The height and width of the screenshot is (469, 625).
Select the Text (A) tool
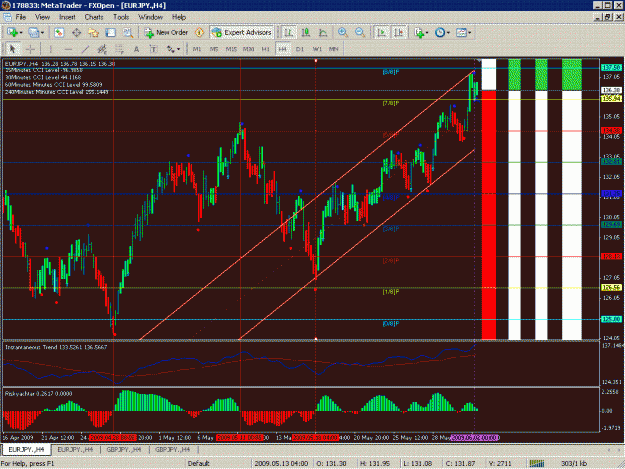pos(136,49)
